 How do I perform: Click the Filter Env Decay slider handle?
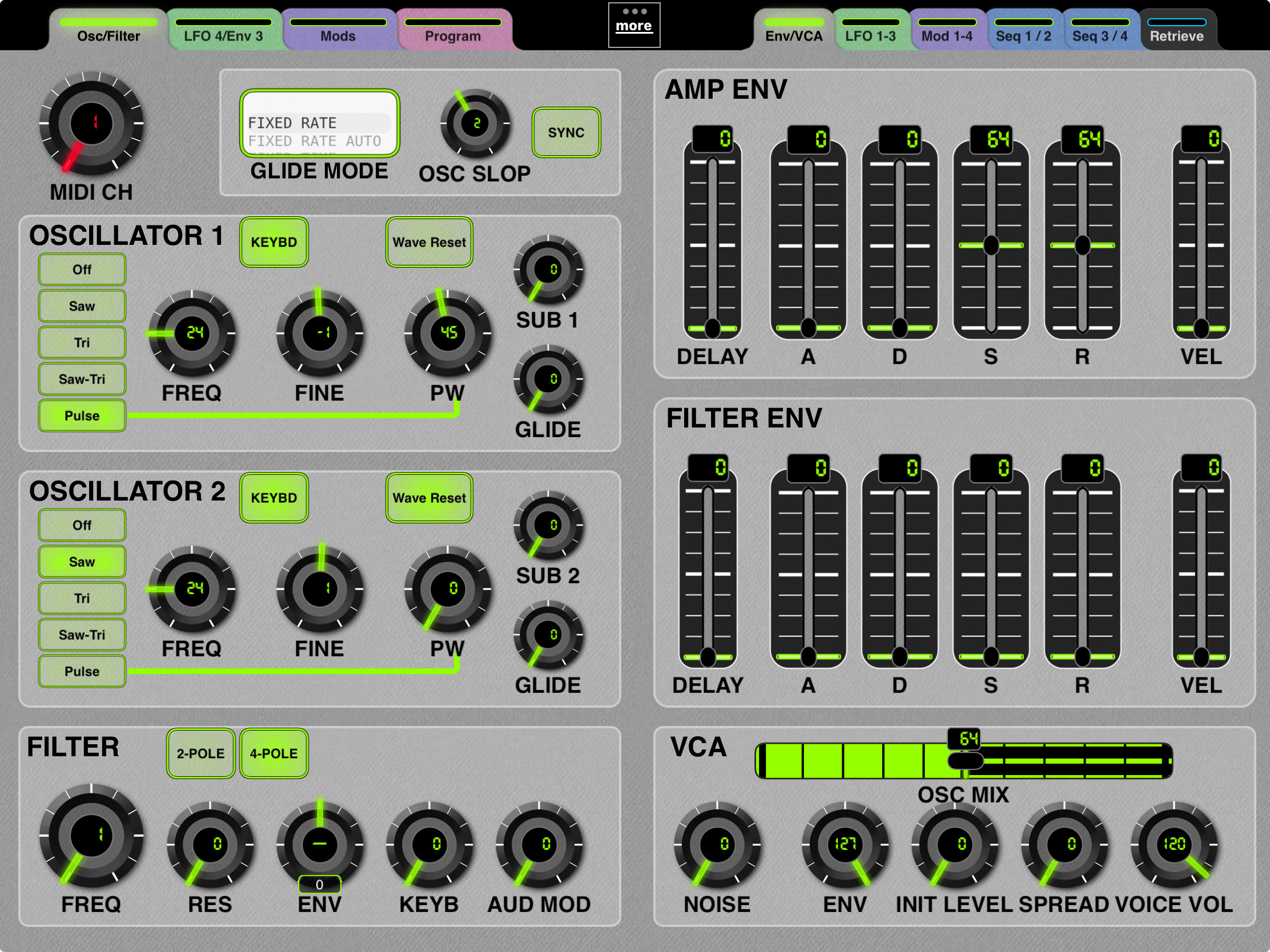click(x=900, y=657)
